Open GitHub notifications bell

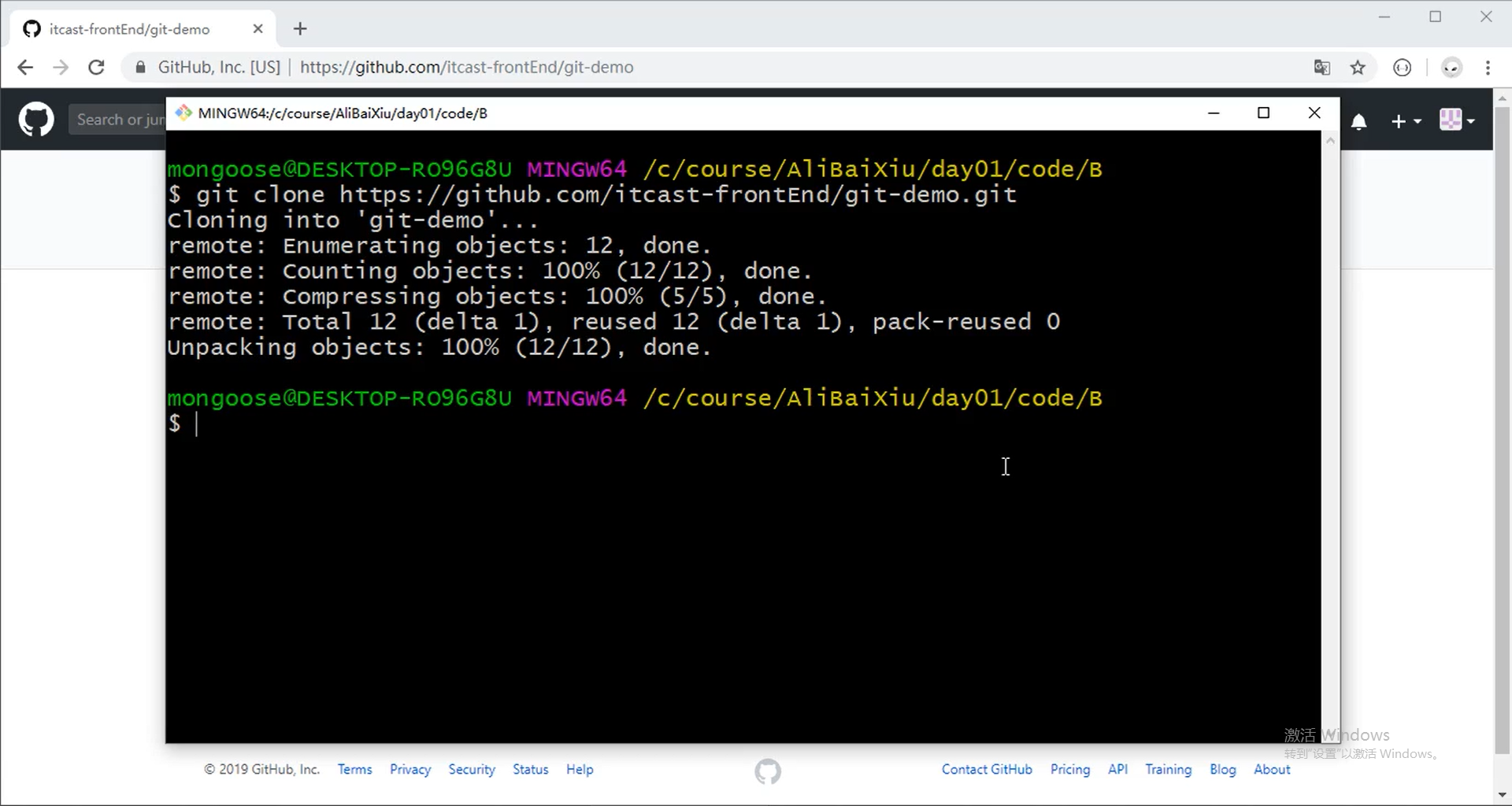point(1359,121)
